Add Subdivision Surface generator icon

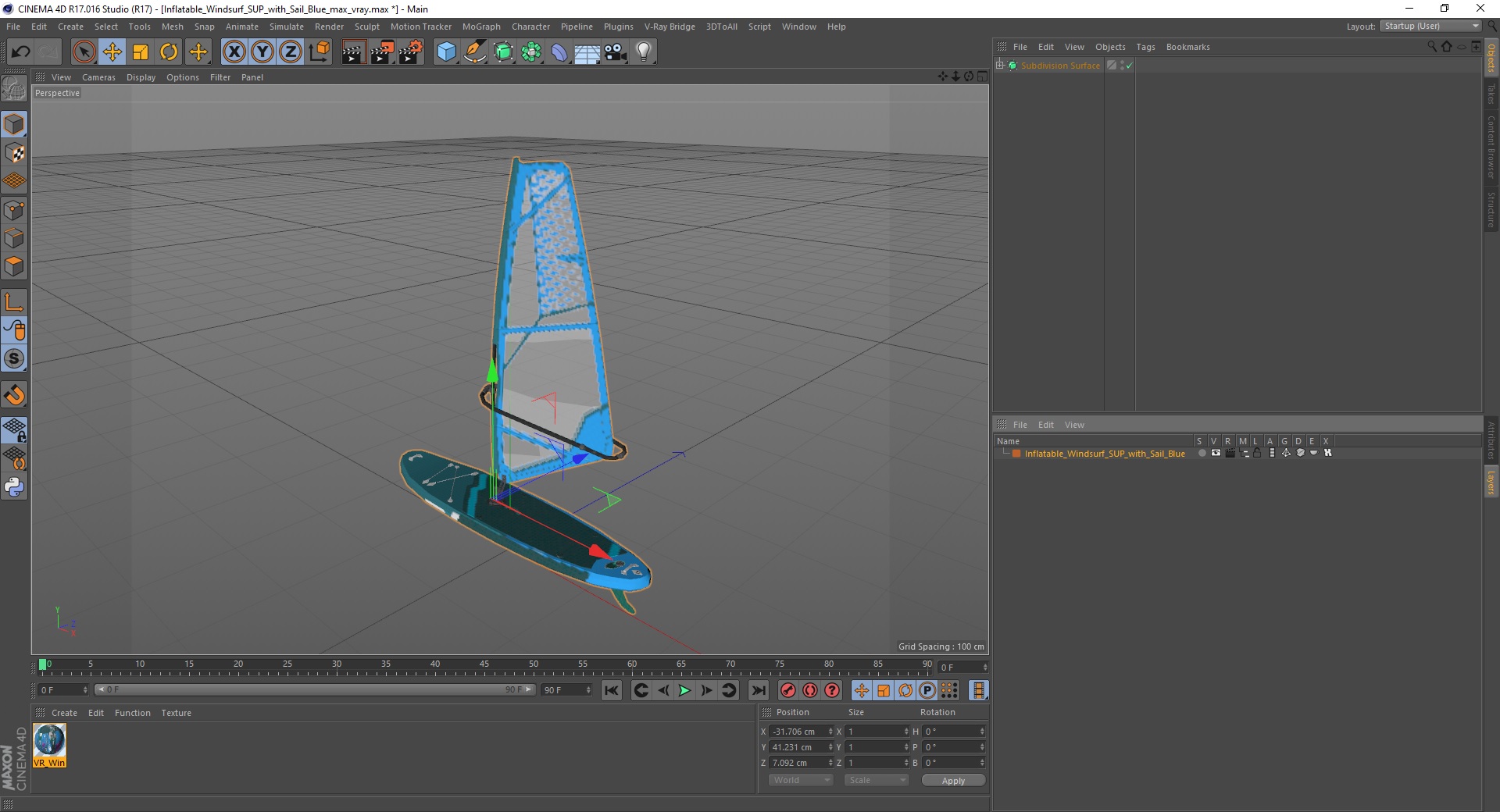[503, 52]
